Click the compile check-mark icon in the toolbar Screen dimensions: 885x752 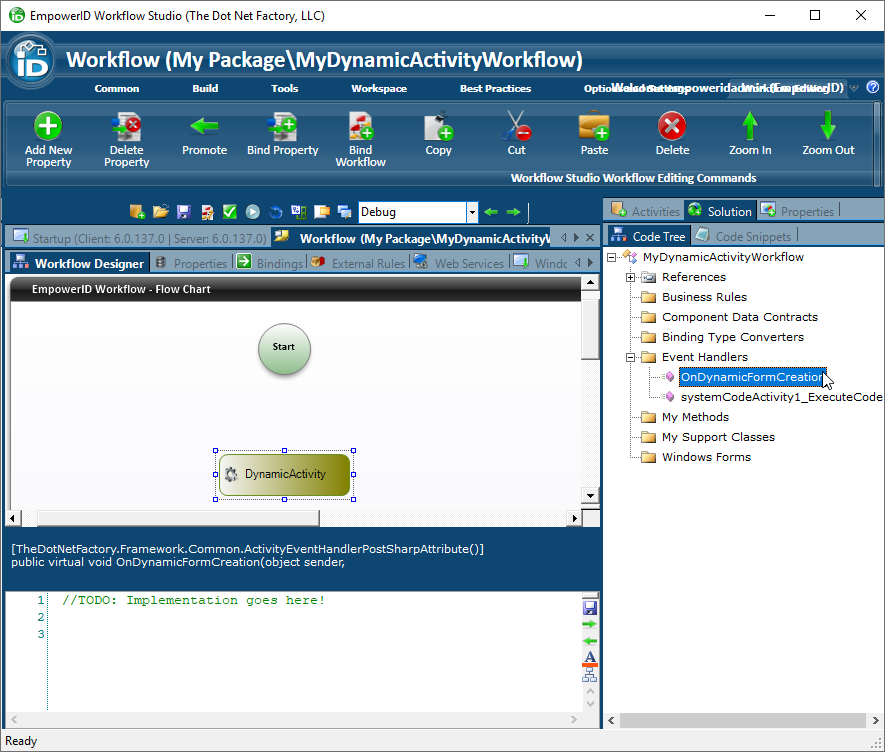(x=229, y=212)
